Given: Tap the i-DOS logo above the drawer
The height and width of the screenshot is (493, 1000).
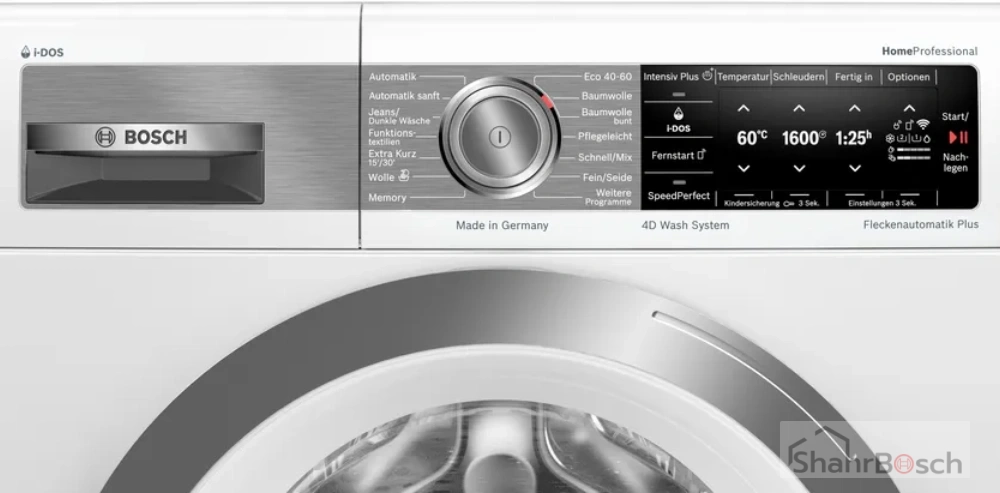Looking at the screenshot, I should tap(42, 52).
